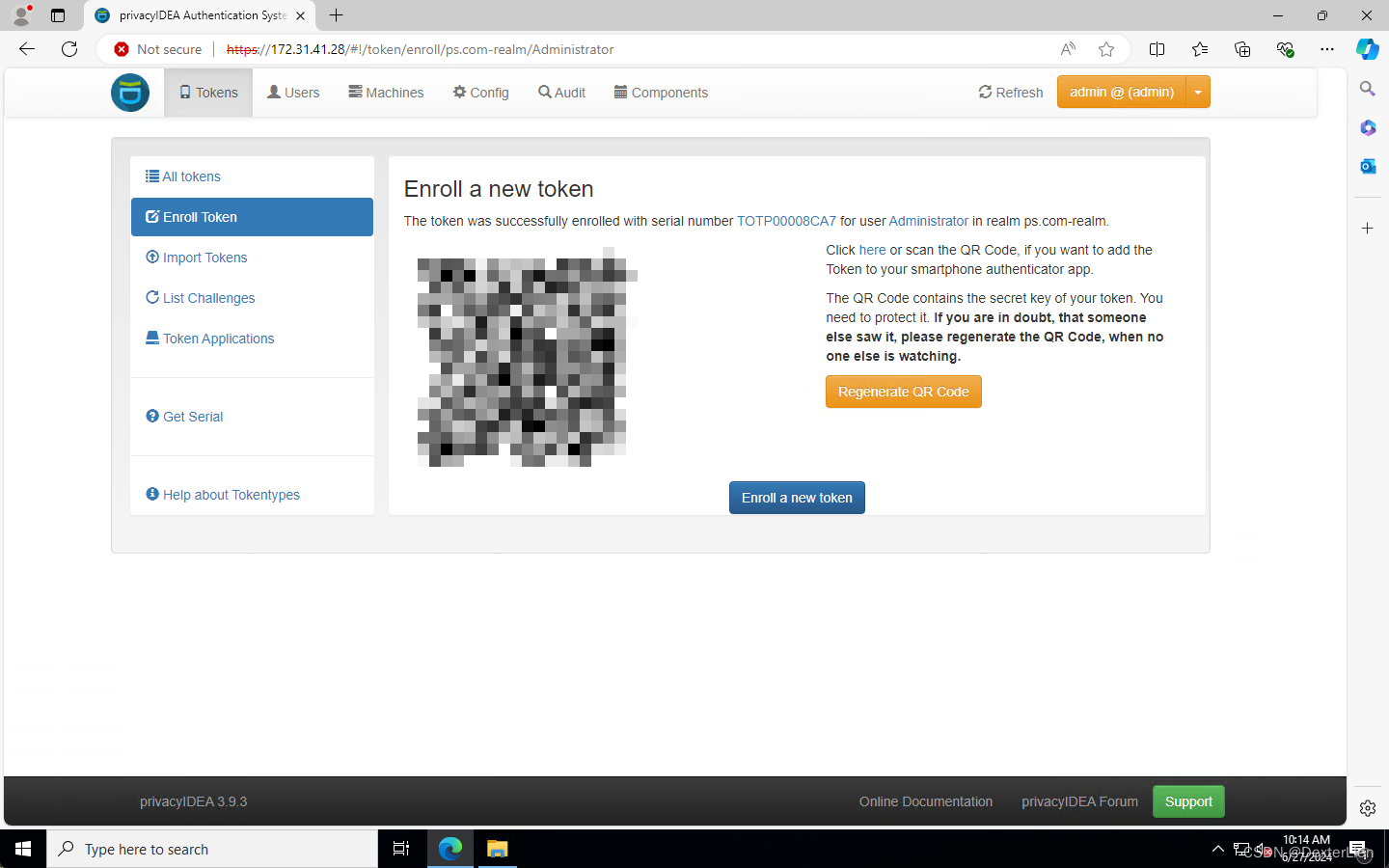Click the taskbar search box
The height and width of the screenshot is (868, 1389).
212,849
